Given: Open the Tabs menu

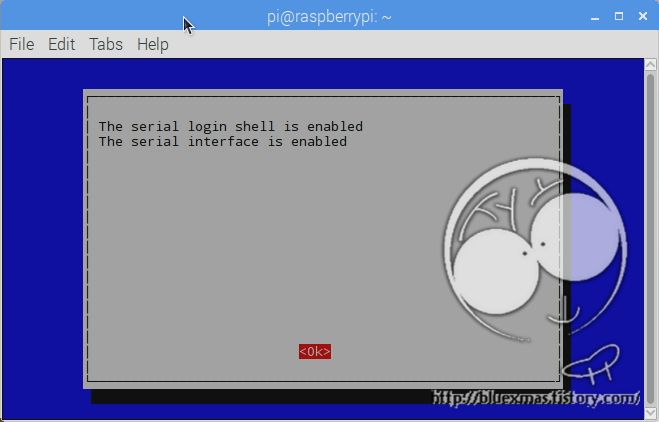Looking at the screenshot, I should [106, 44].
